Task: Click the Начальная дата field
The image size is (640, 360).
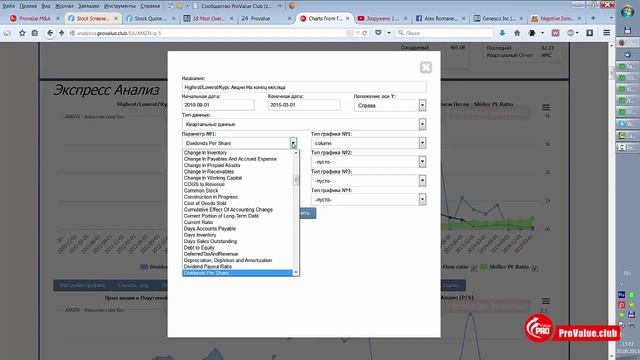Action: coord(218,105)
